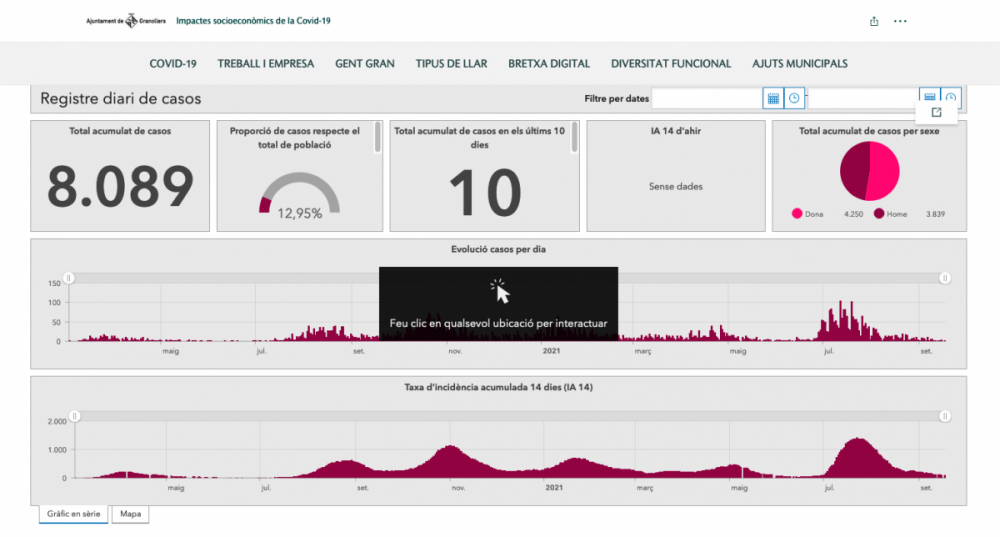Screen dimensions: 1000x537
Task: Select the BRETXA DIGITAL tab
Action: (549, 64)
